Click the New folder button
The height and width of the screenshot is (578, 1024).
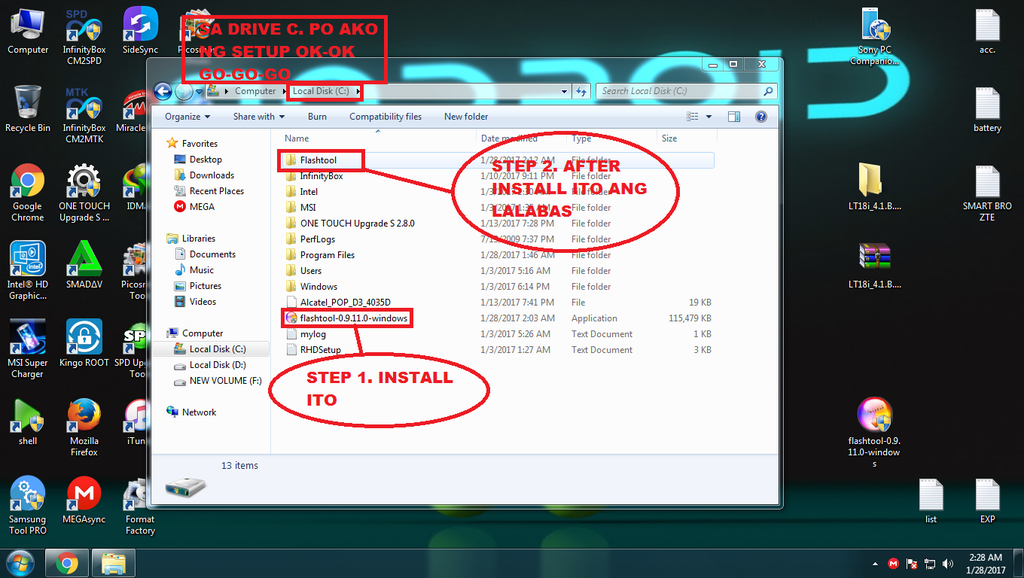tap(466, 116)
